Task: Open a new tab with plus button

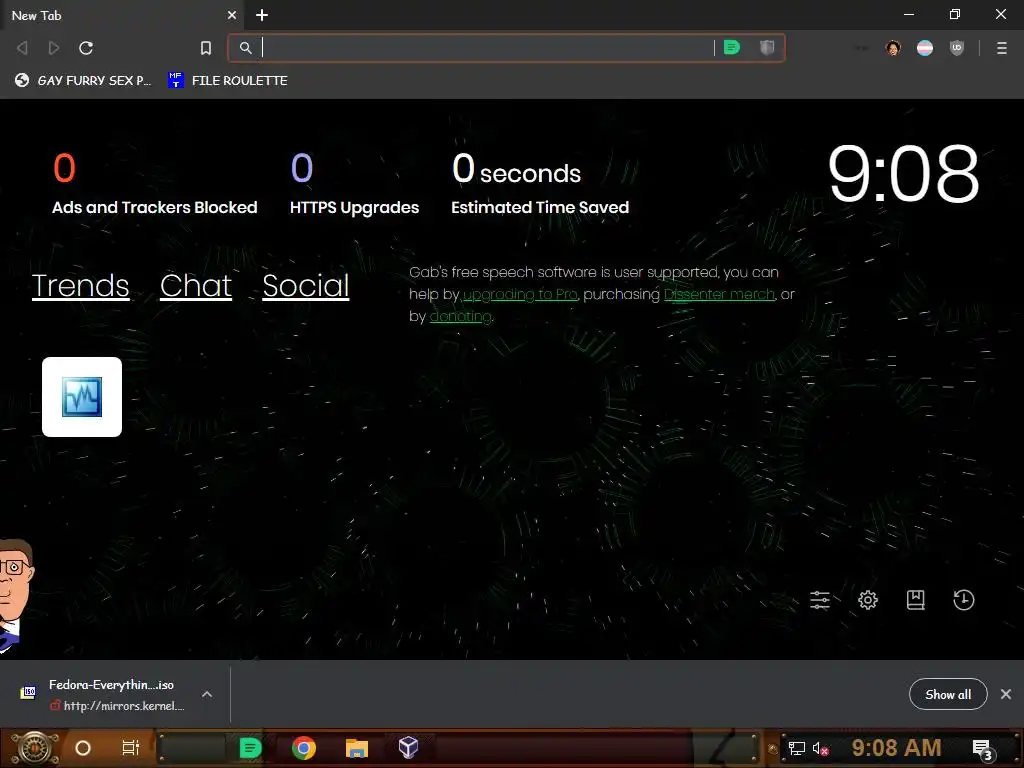Action: click(262, 15)
